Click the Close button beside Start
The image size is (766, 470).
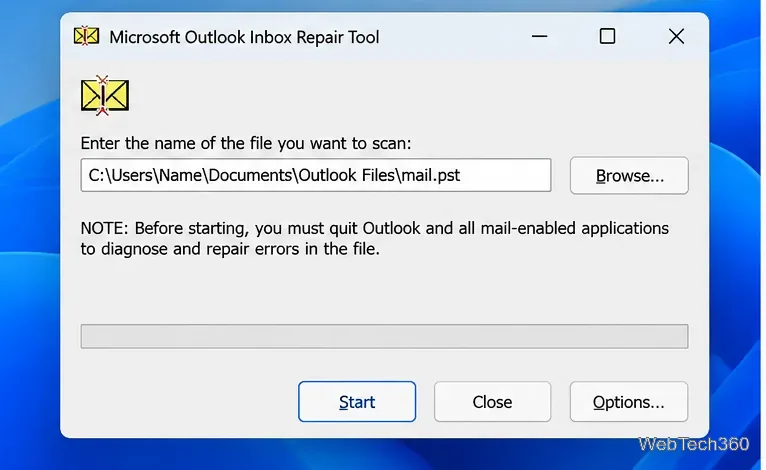[492, 402]
